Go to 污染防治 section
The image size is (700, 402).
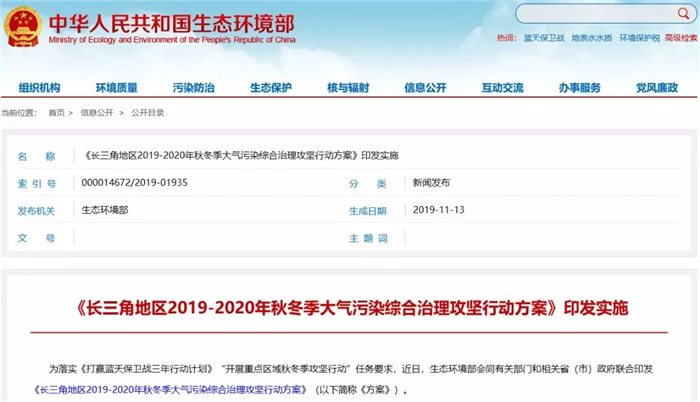click(x=193, y=88)
